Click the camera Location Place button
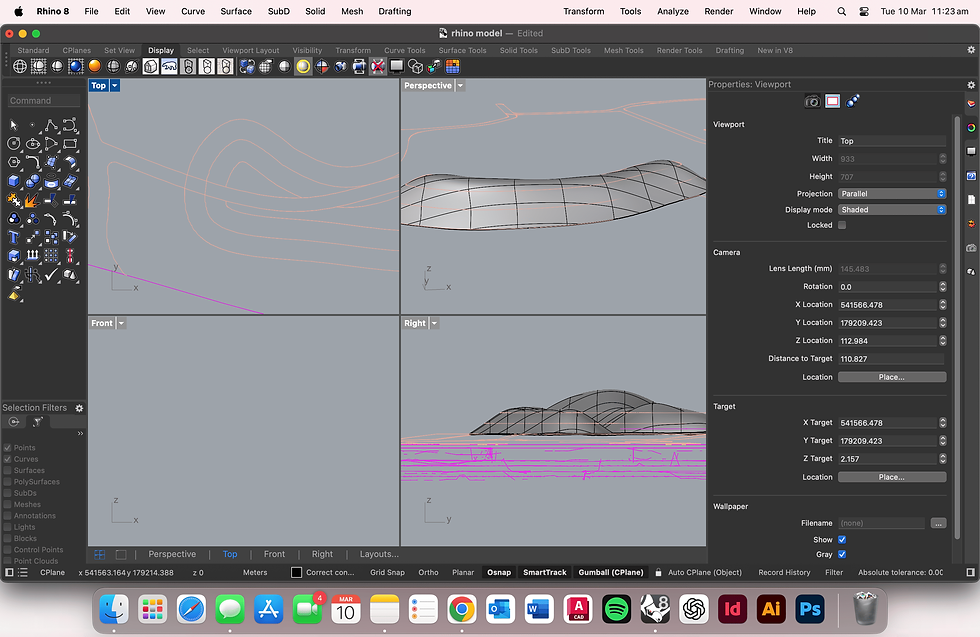Viewport: 980px width, 637px height. point(892,377)
